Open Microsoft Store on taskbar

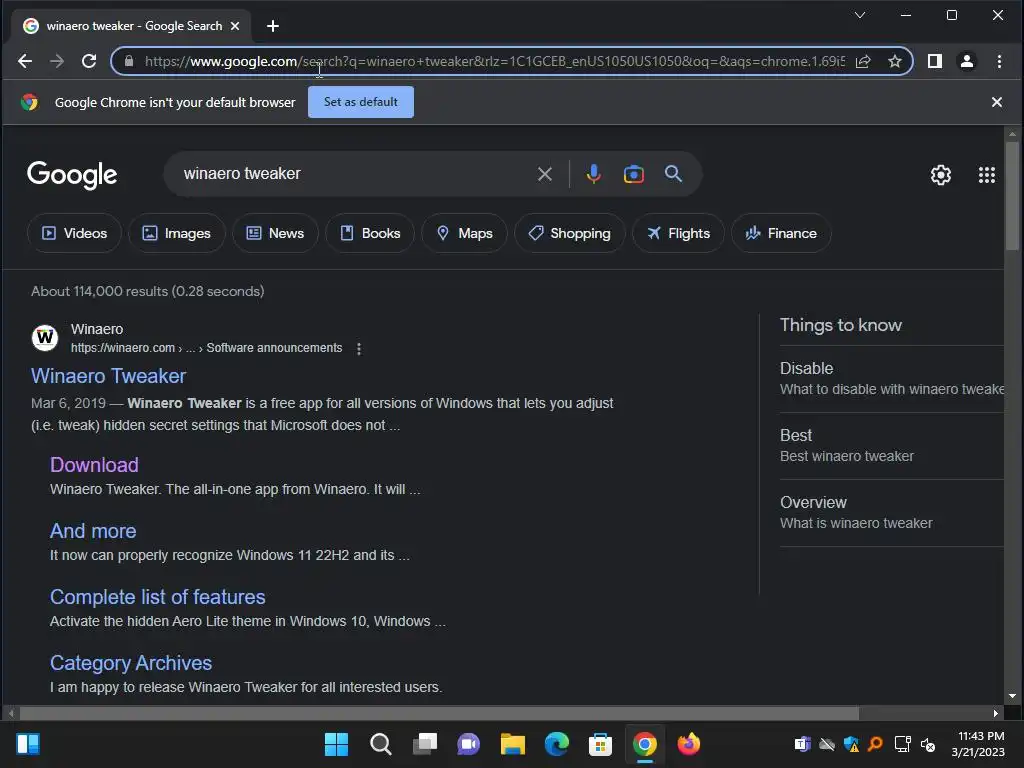click(x=600, y=744)
